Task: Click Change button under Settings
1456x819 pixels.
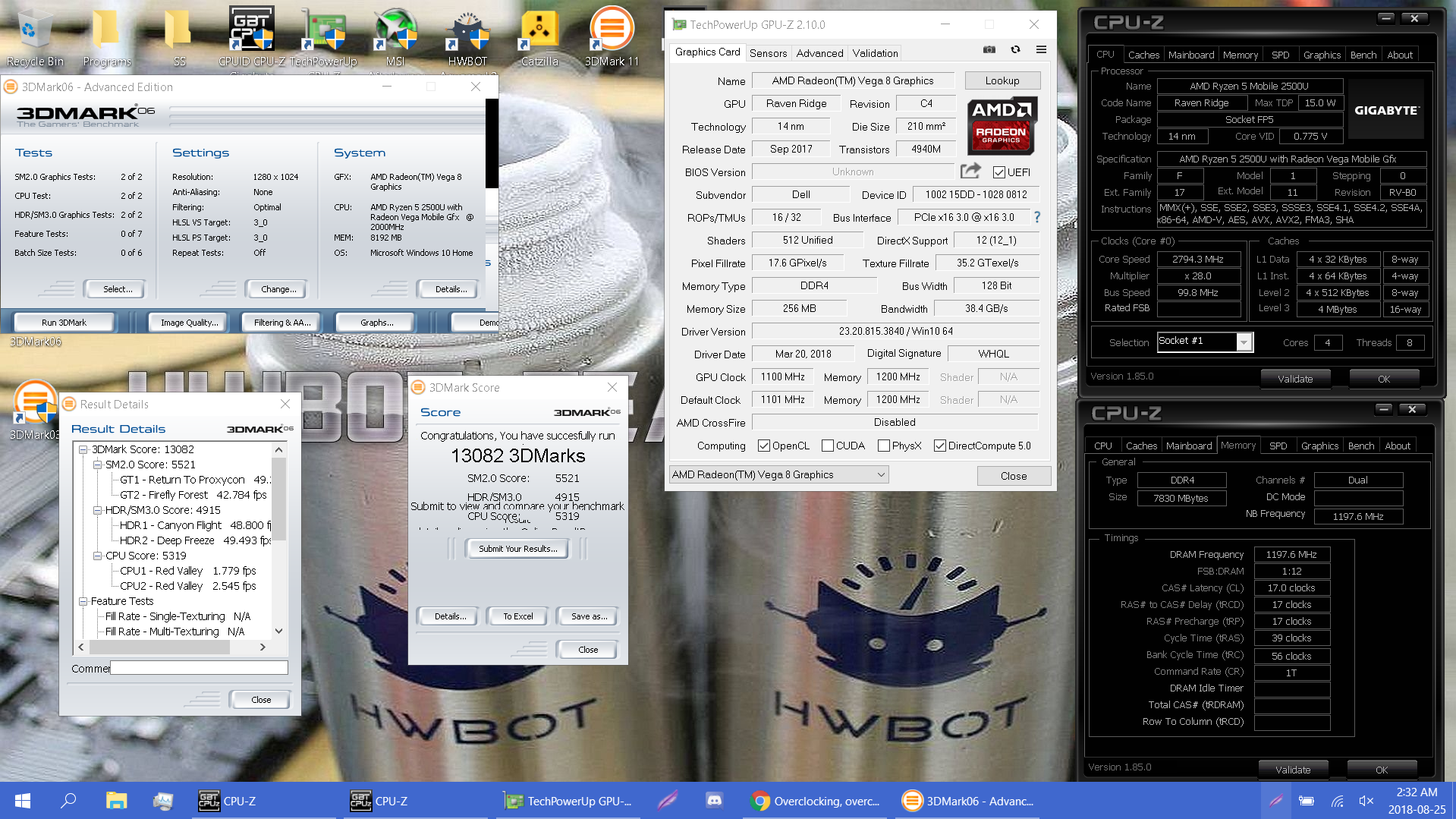Action: click(x=278, y=289)
